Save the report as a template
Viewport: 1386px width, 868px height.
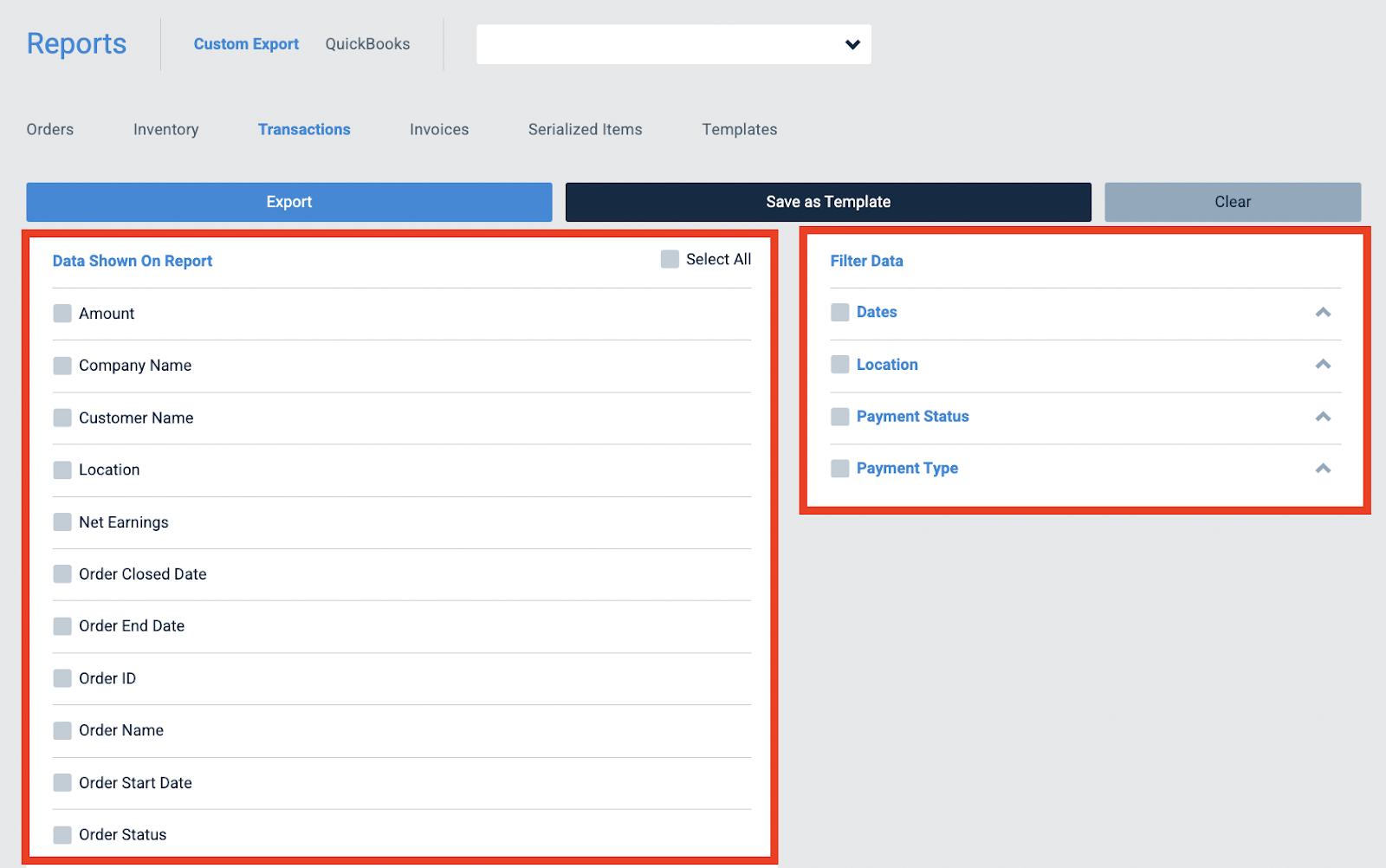(827, 202)
